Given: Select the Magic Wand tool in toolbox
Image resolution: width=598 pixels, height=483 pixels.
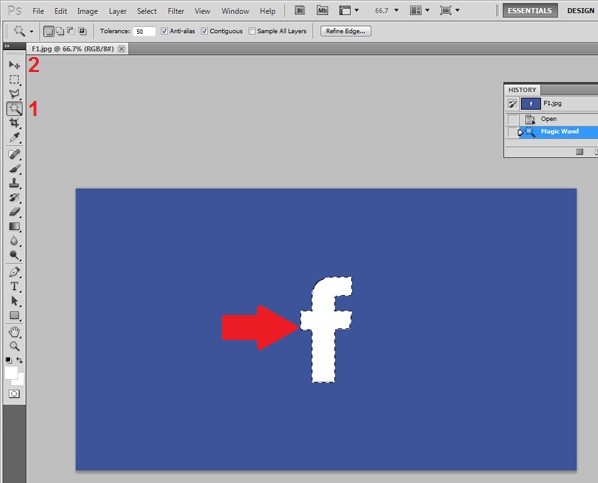Looking at the screenshot, I should click(x=14, y=109).
